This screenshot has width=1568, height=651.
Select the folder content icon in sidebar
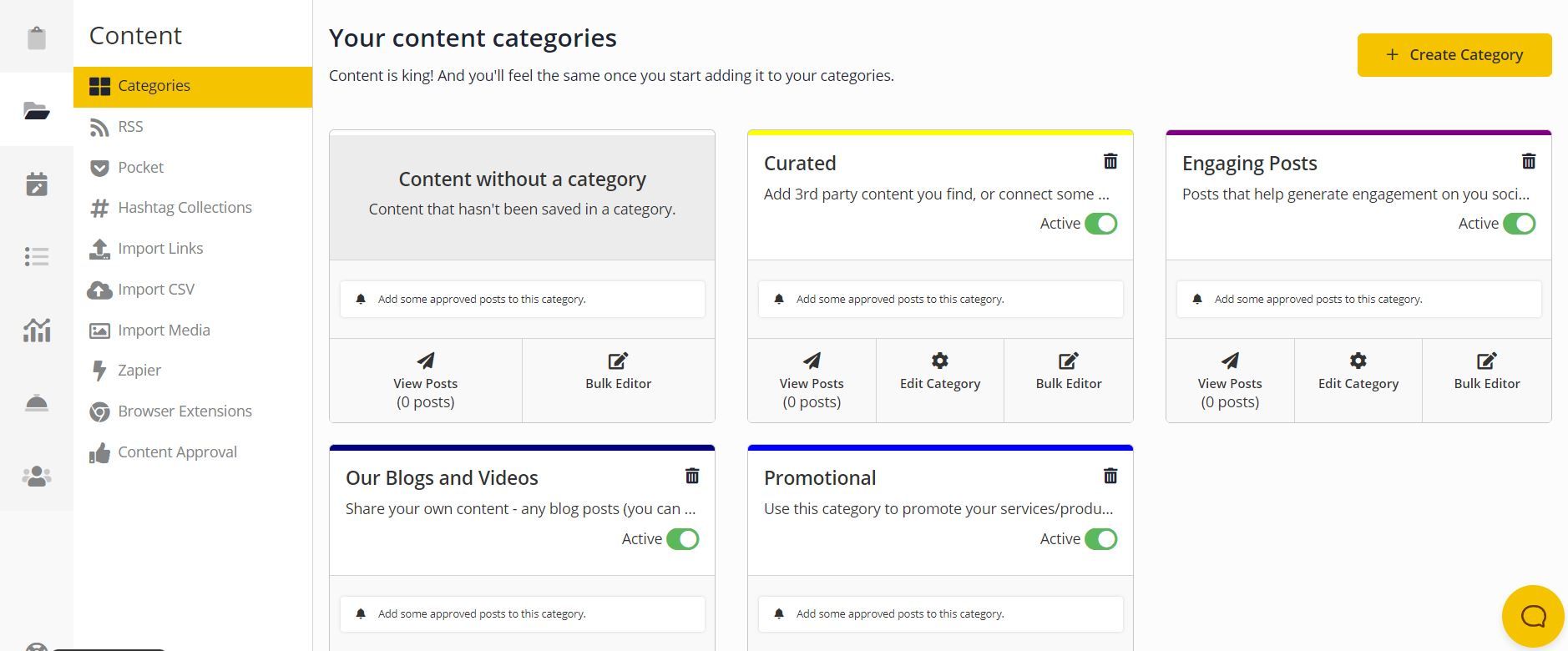point(37,109)
